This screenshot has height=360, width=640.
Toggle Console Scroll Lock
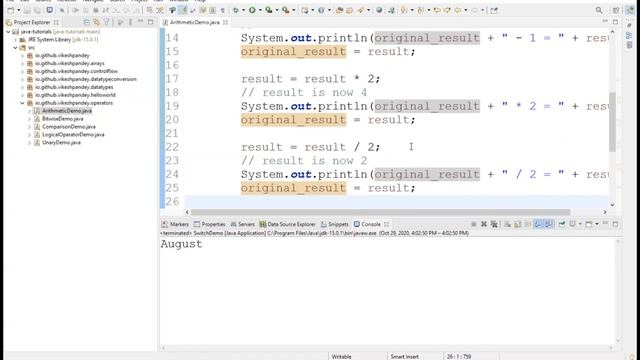click(x=518, y=224)
